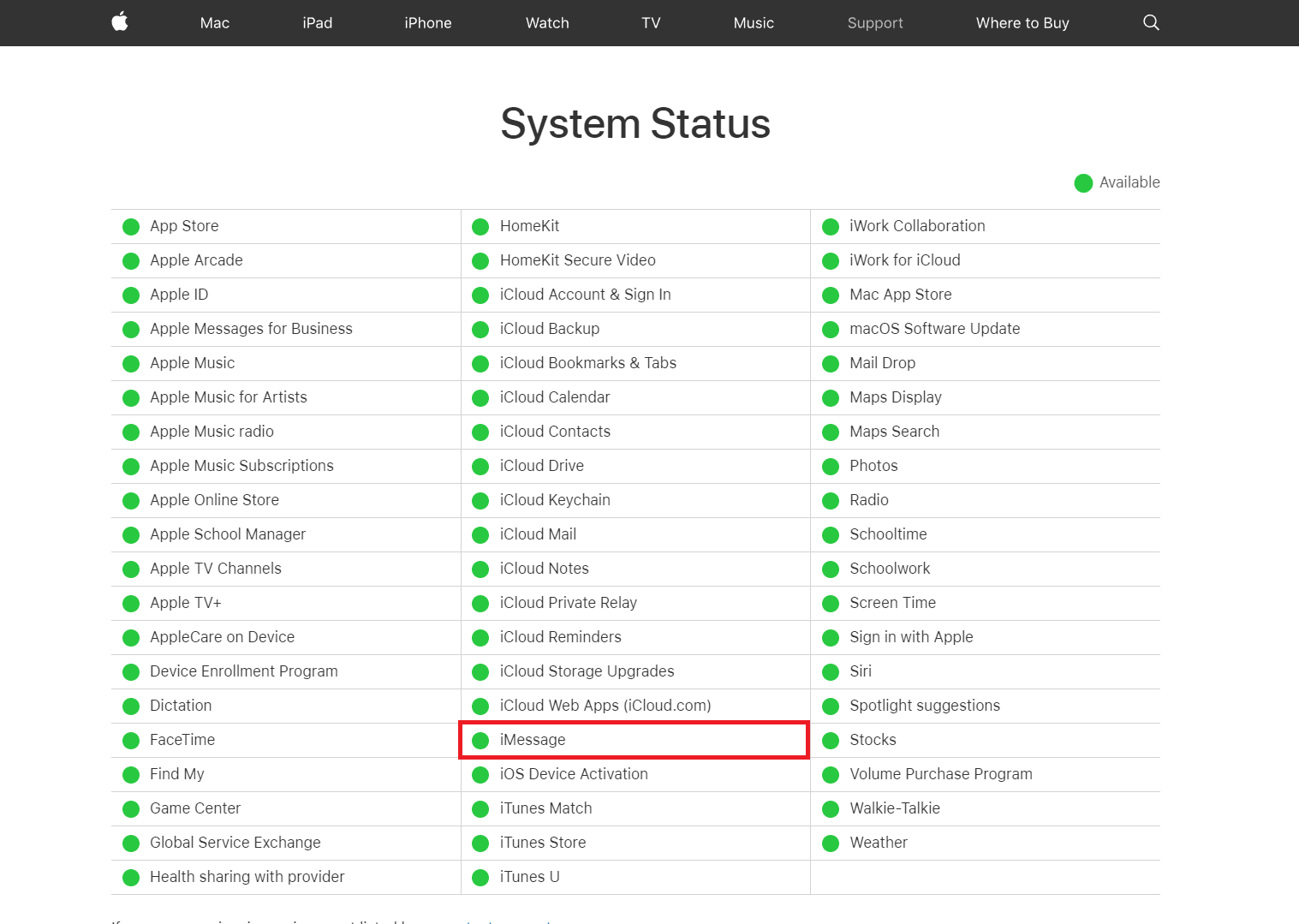The height and width of the screenshot is (924, 1299).
Task: Click the iTunes Store status row
Action: (x=543, y=843)
